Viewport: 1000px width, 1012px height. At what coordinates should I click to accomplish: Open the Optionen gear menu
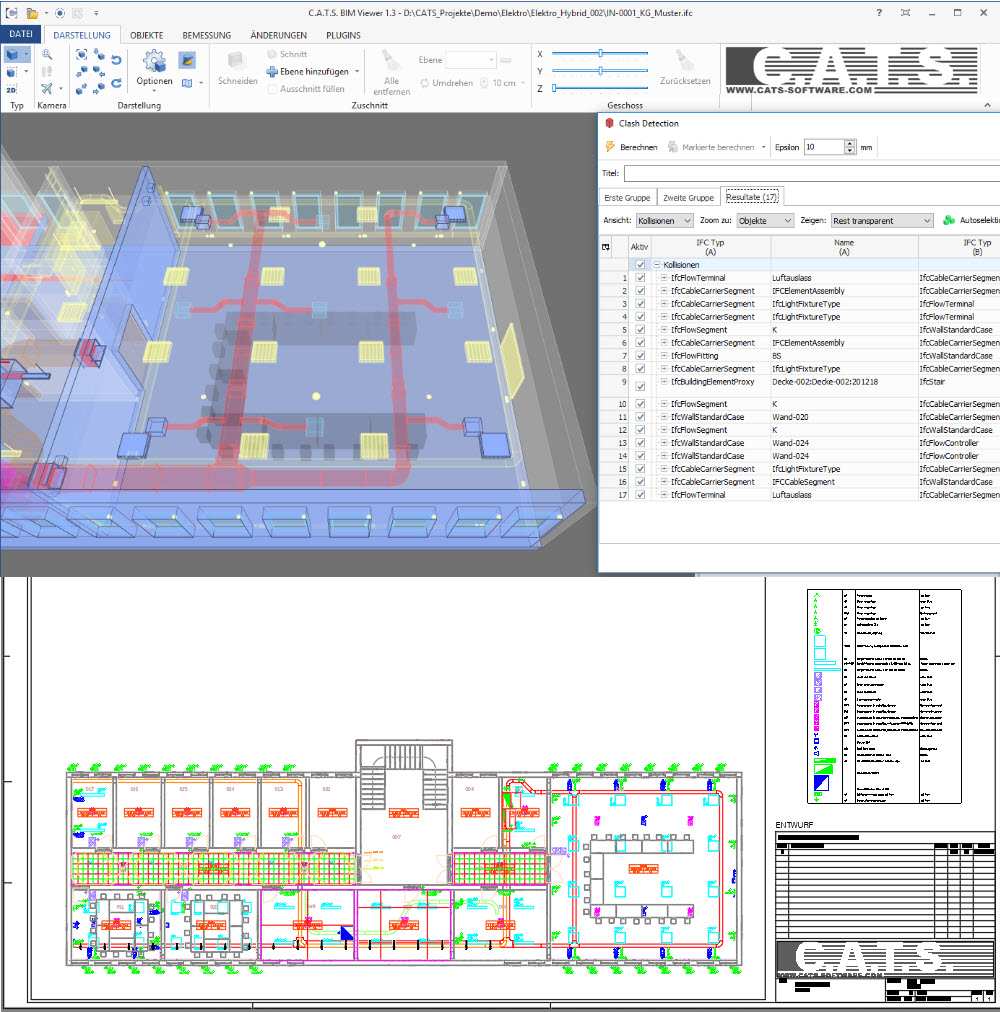[154, 66]
